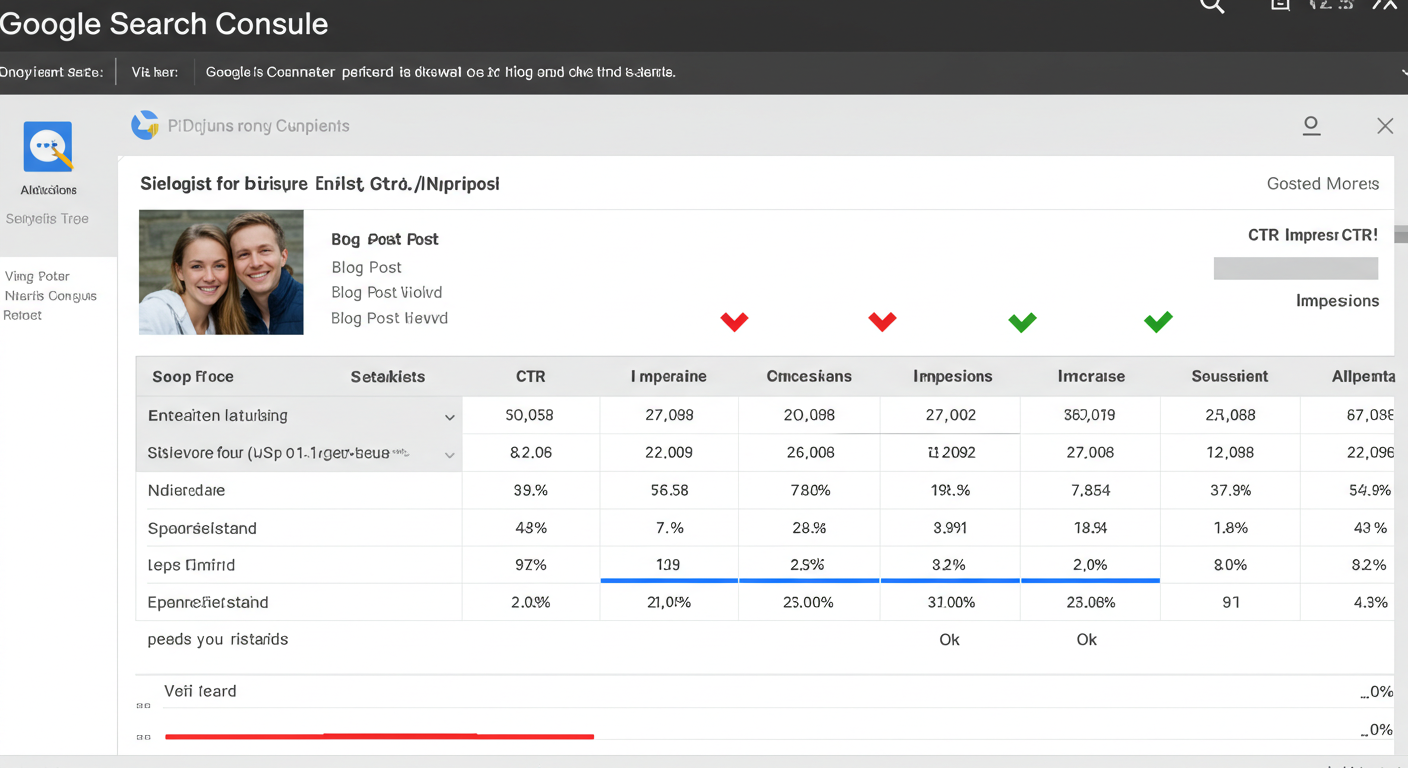
Task: Open the user account icon in panel header
Action: point(1311,125)
